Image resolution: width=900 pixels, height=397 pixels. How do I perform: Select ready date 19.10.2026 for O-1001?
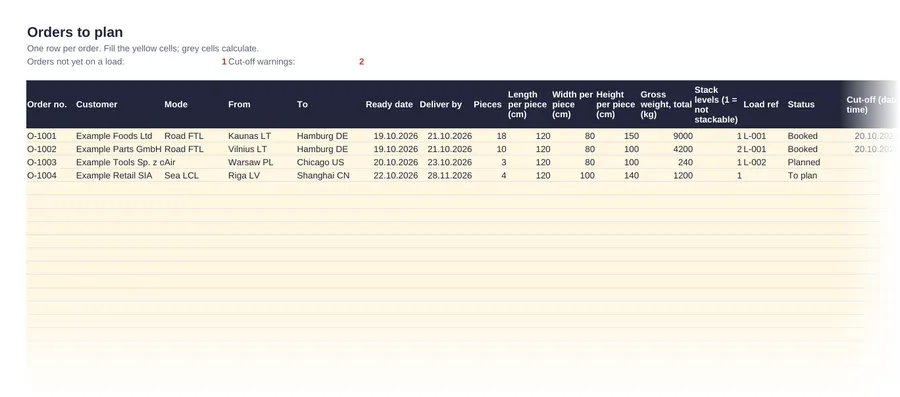click(x=395, y=136)
